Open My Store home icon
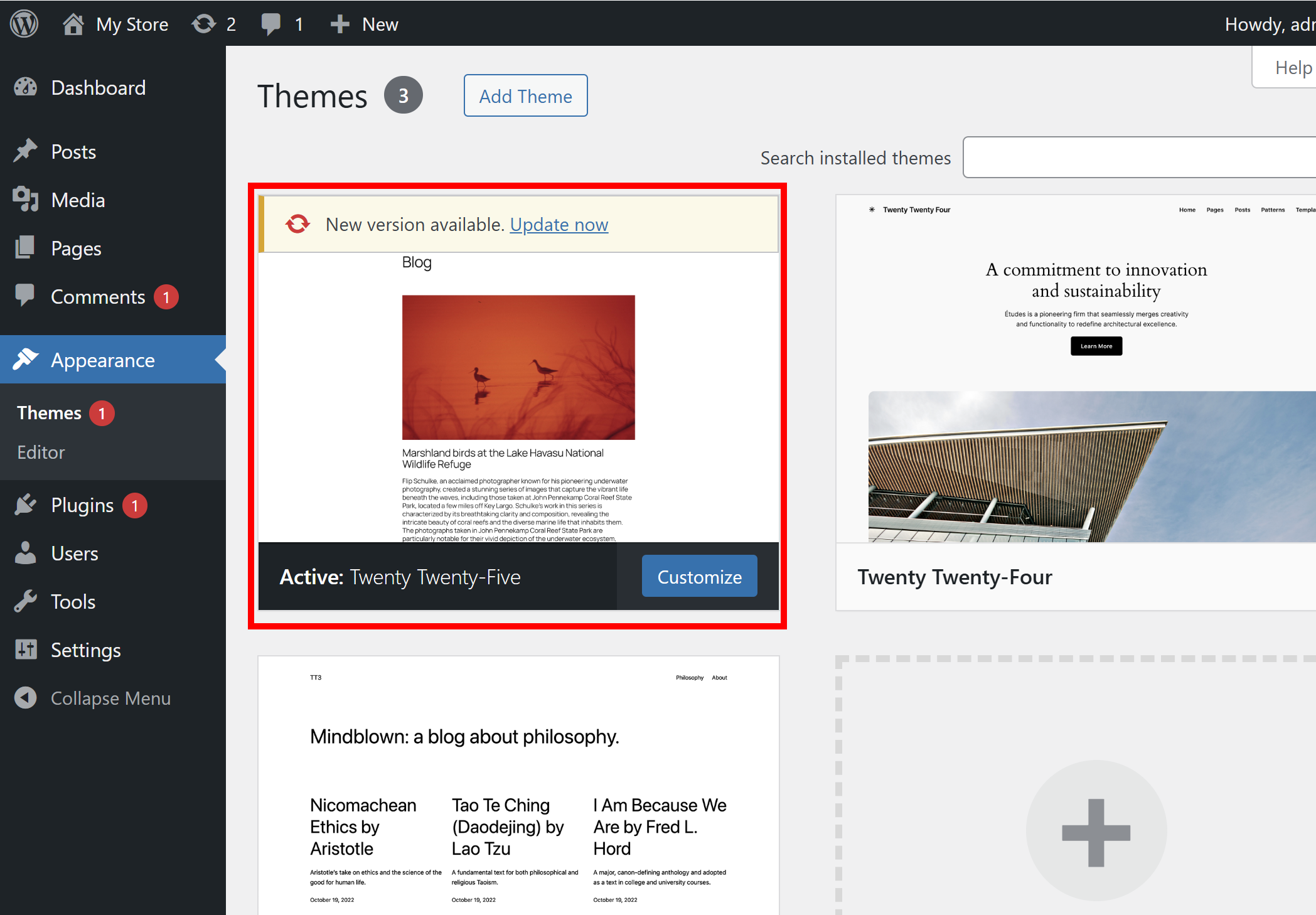1316x915 pixels. click(73, 24)
